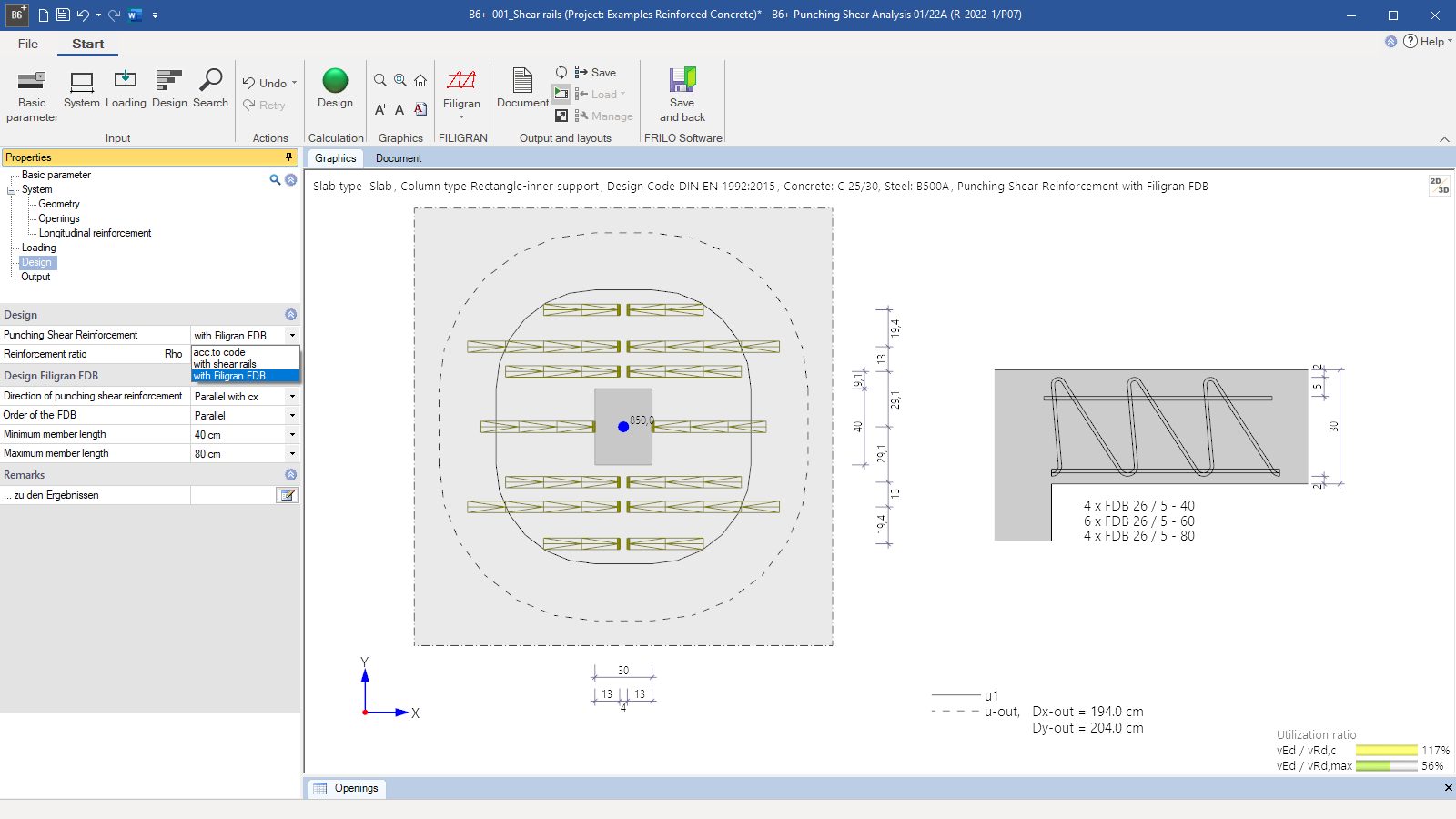Click the blue column center point
Viewport: 1456px width, 819px height.
(623, 426)
